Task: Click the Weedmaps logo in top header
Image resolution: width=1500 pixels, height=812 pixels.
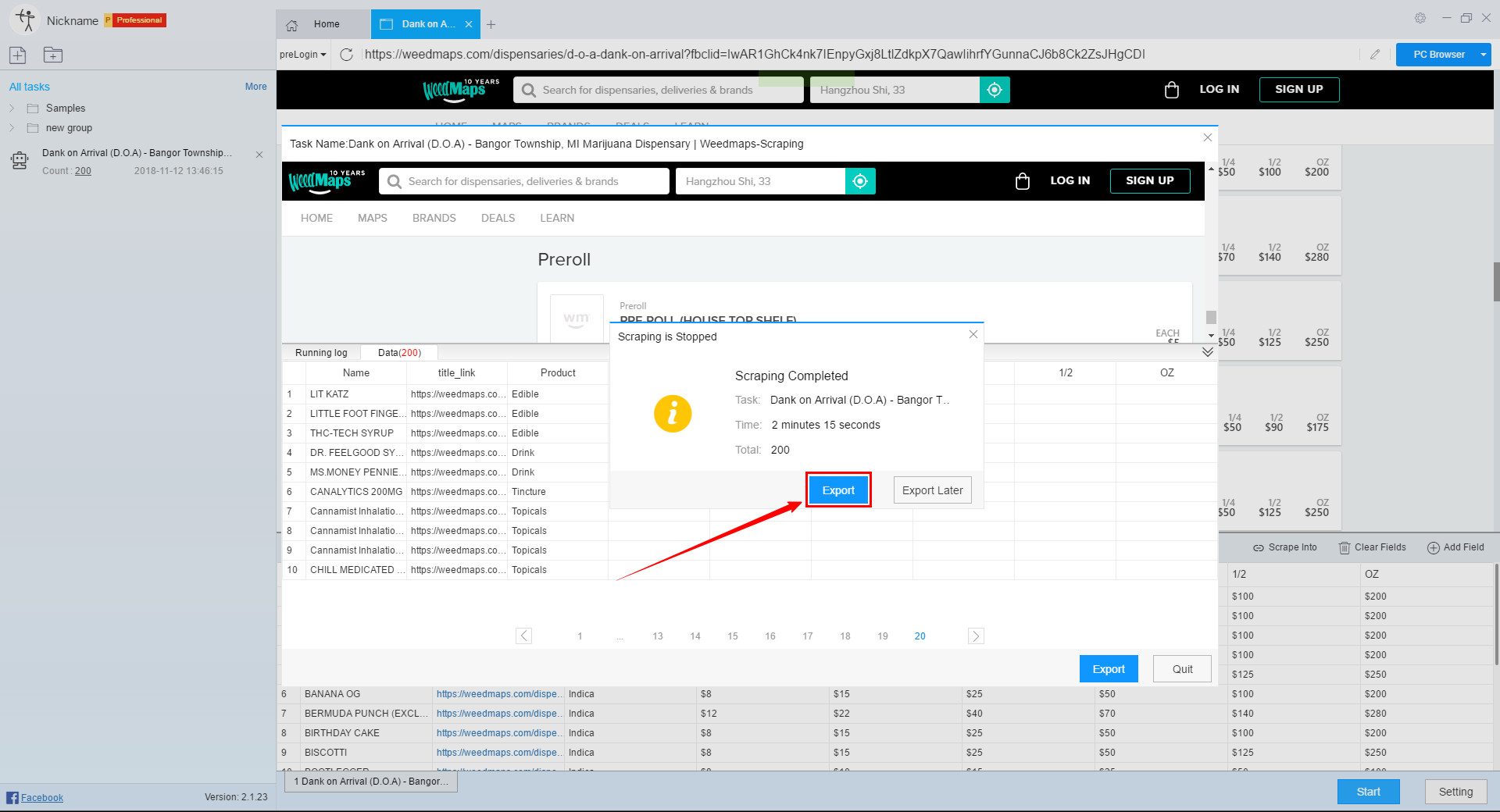Action: pos(461,89)
